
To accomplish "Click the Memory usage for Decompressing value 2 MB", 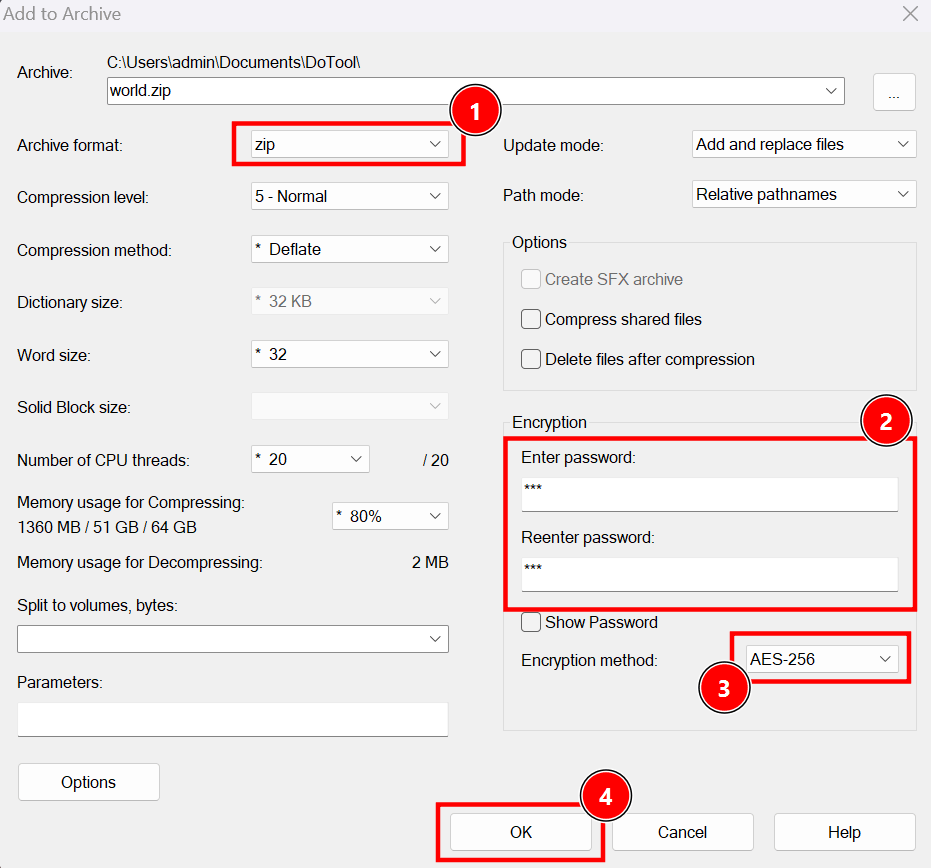I will click(430, 562).
